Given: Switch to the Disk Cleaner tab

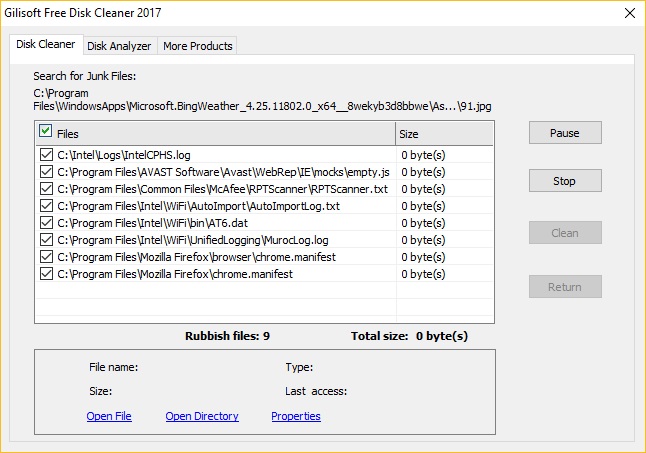Looking at the screenshot, I should point(46,44).
